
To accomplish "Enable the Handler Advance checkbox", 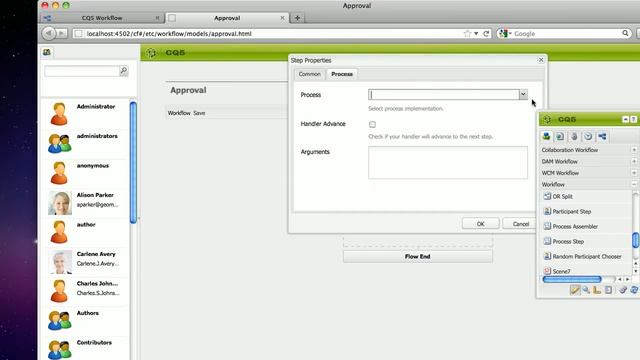I will [x=372, y=124].
